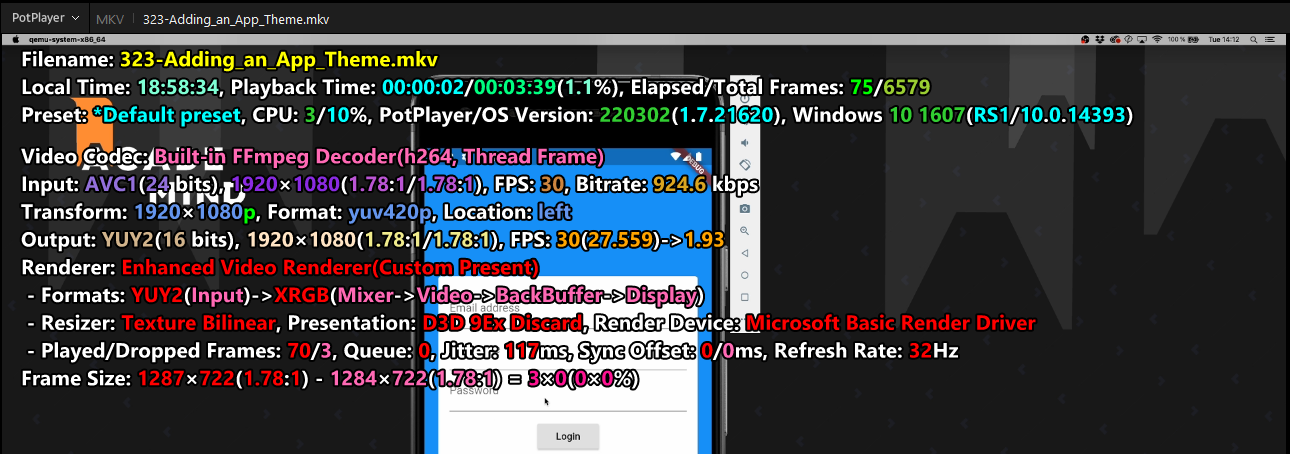Tap the emulator Back triangle button
This screenshot has width=1293, height=454.
745,252
